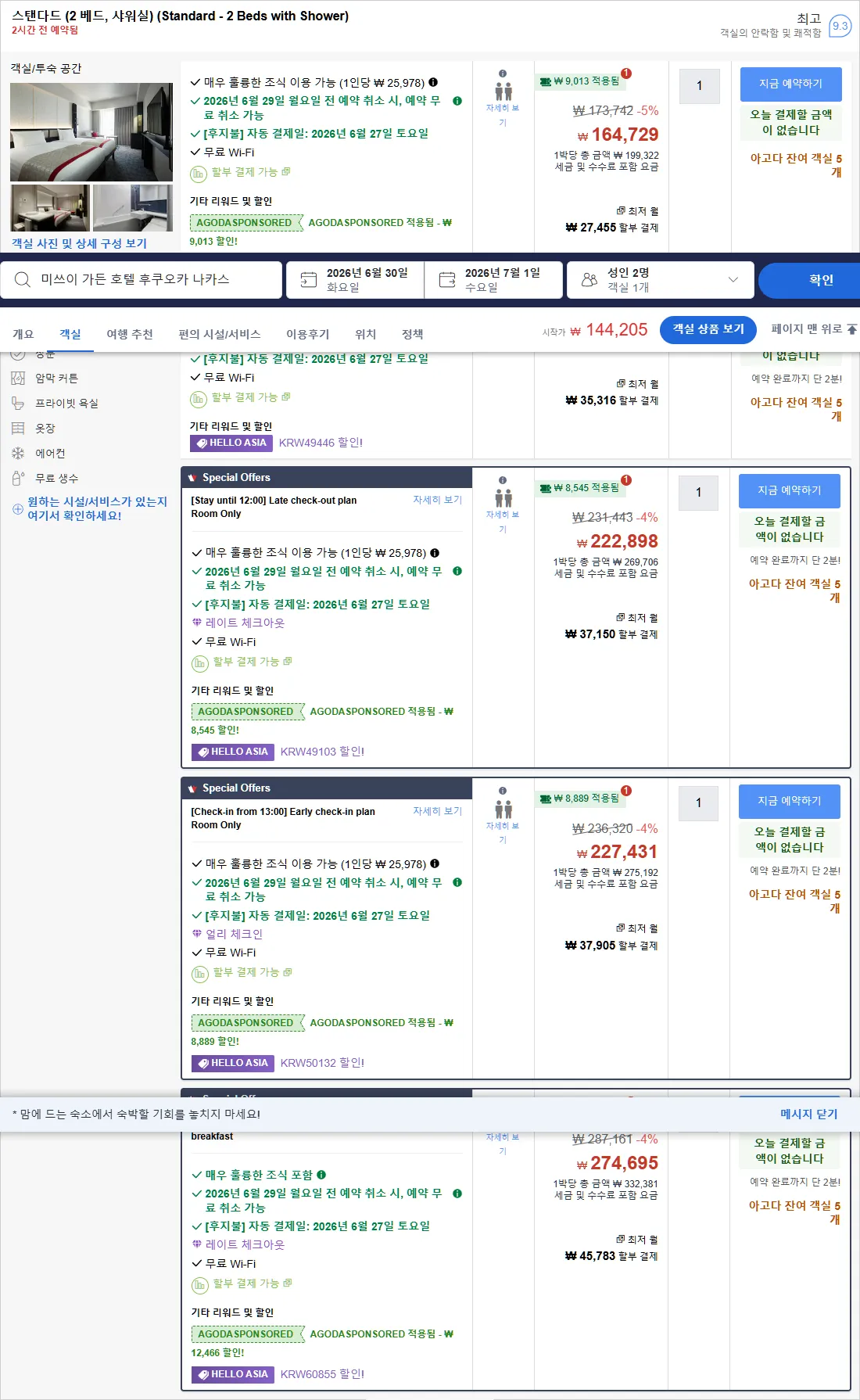
Task: Switch to the 편의 시설/서비스 tab
Action: (220, 334)
